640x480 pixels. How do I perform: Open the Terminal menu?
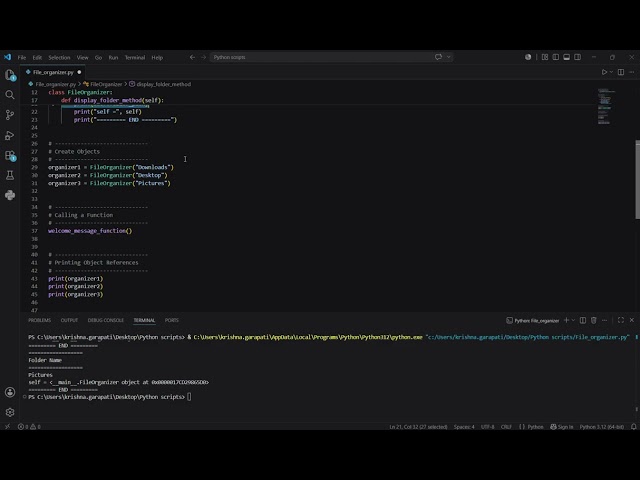click(135, 58)
